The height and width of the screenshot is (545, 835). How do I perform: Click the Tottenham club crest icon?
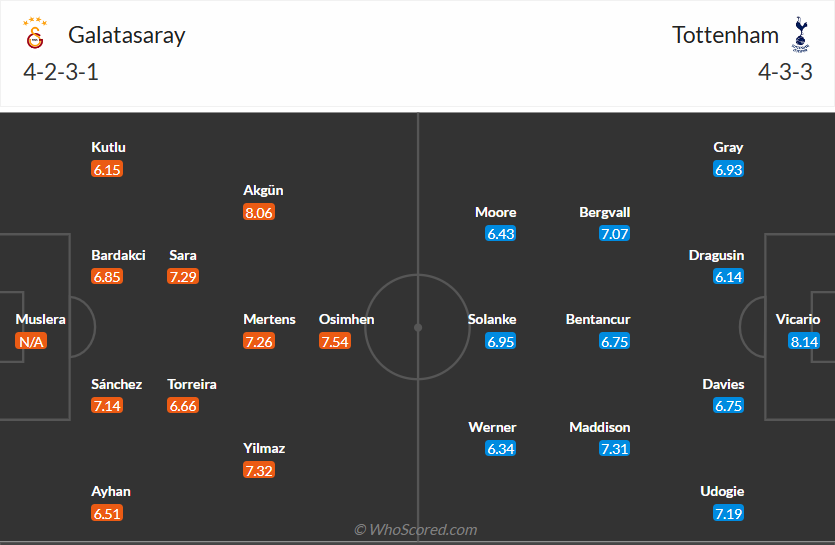tap(799, 34)
